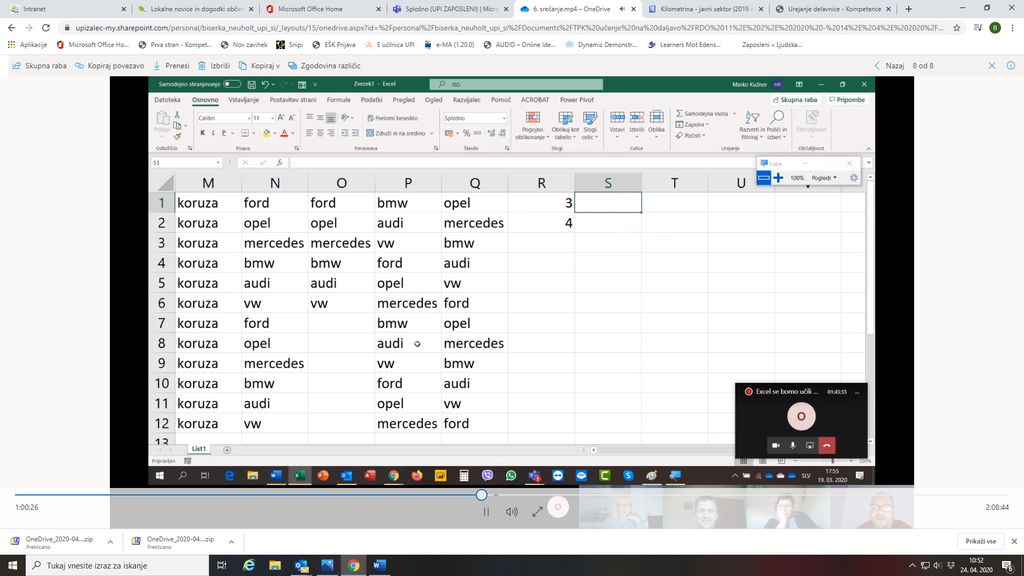This screenshot has height=576, width=1024.
Task: Toggle the camera in the call widget
Action: click(775, 444)
